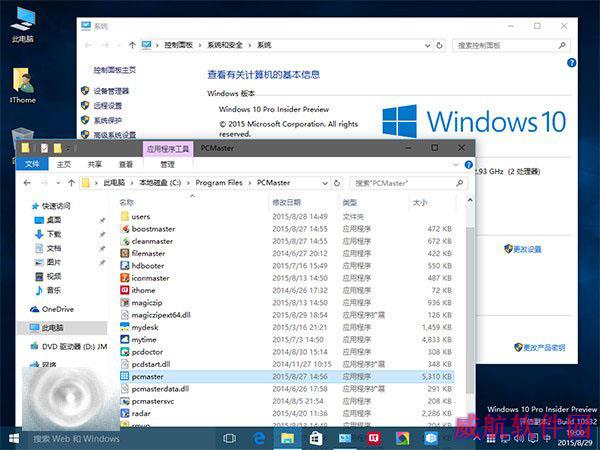600x450 pixels.
Task: Click the search PCMaster input field
Action: pyautogui.click(x=408, y=183)
